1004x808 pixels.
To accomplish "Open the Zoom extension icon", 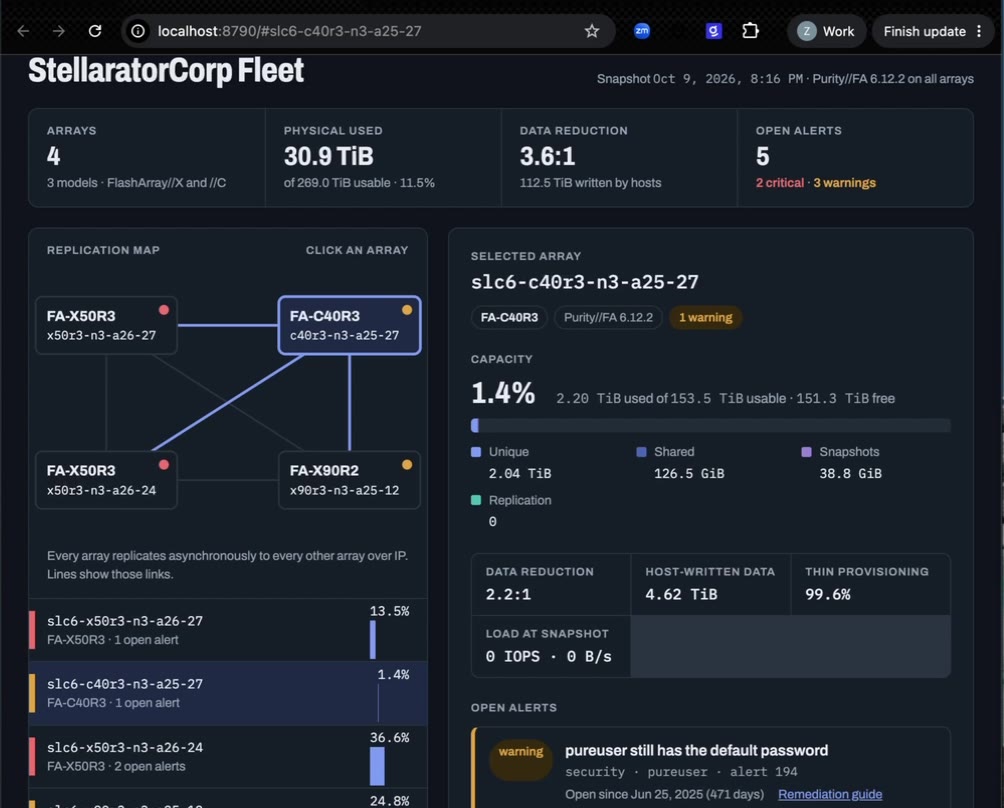I will [642, 31].
